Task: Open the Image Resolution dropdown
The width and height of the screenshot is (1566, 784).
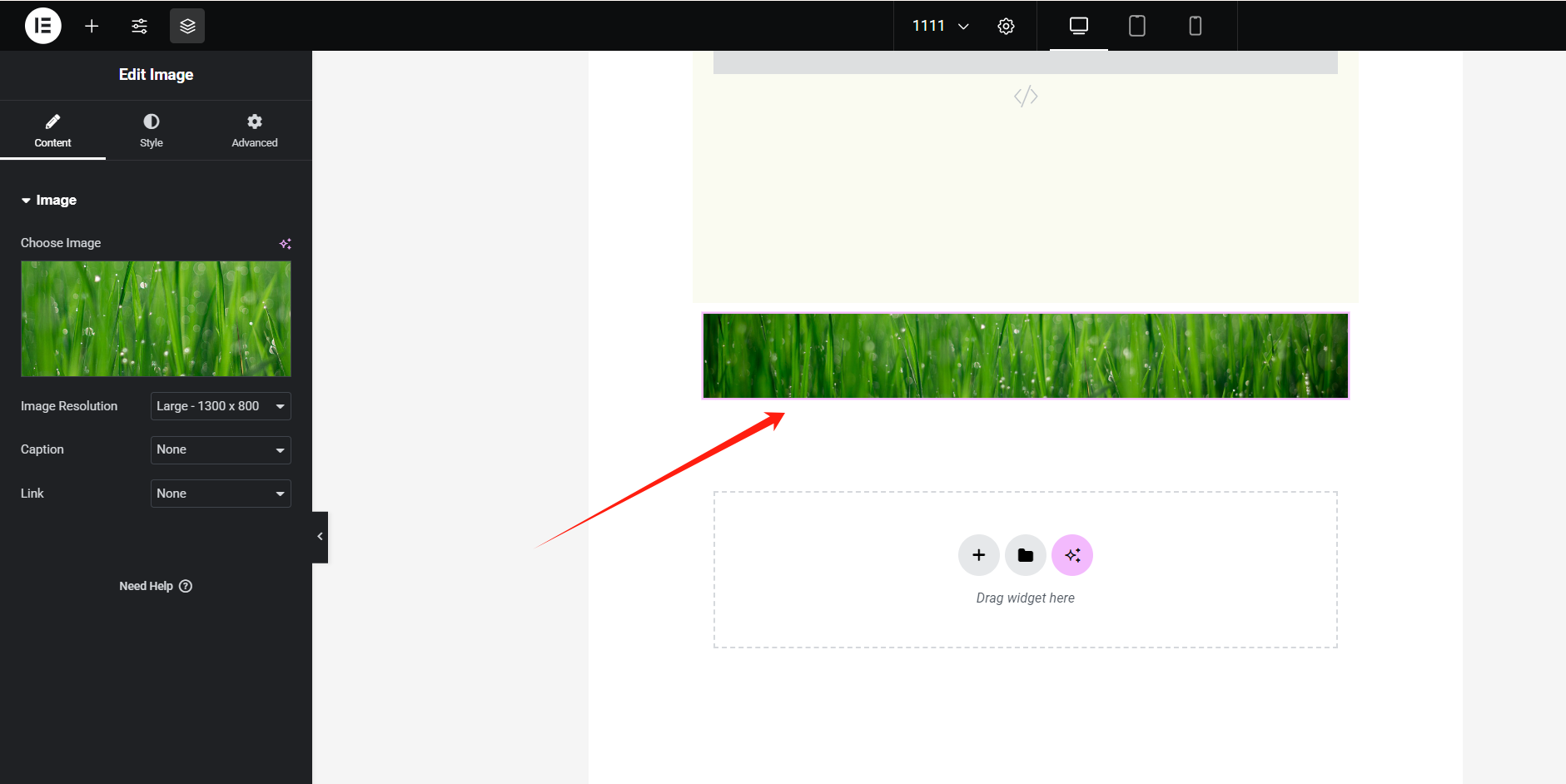Action: 220,405
